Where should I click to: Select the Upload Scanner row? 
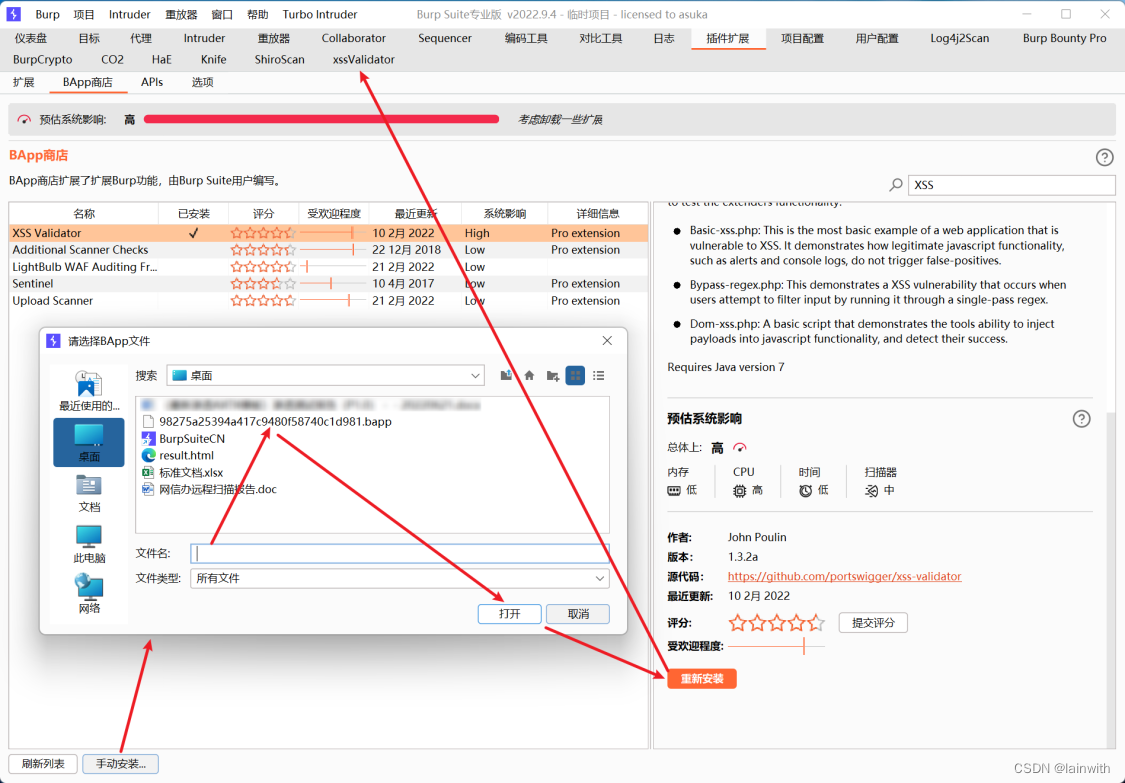coord(329,301)
